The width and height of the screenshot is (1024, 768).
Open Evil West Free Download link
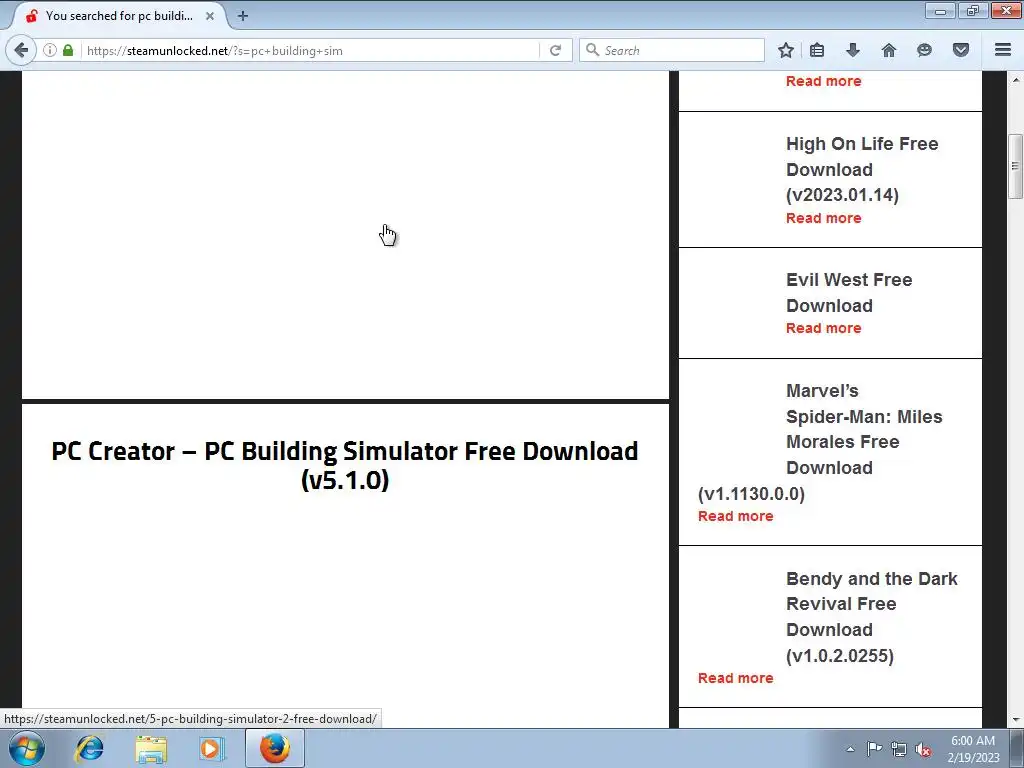tap(849, 293)
